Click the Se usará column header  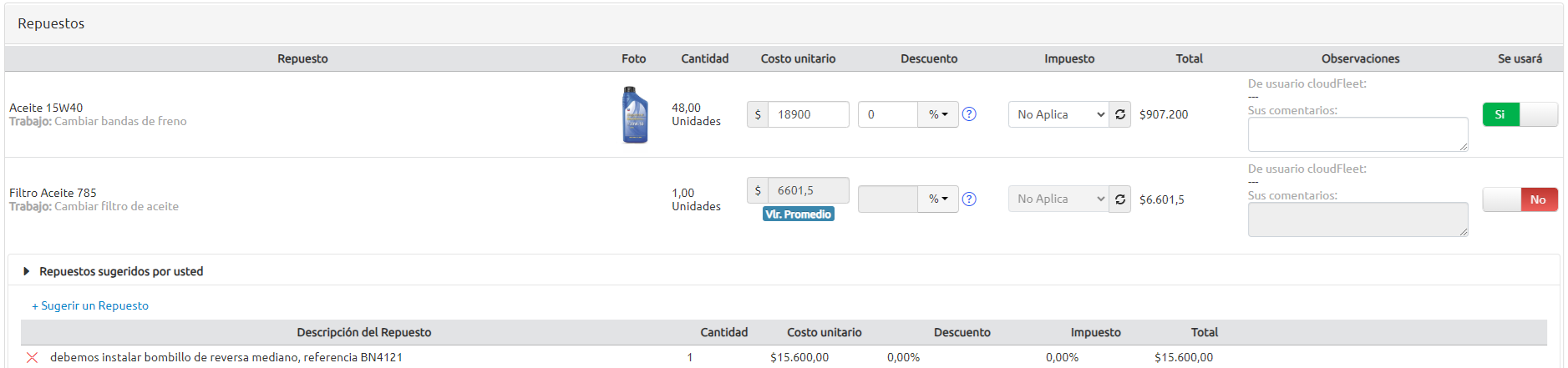1520,58
